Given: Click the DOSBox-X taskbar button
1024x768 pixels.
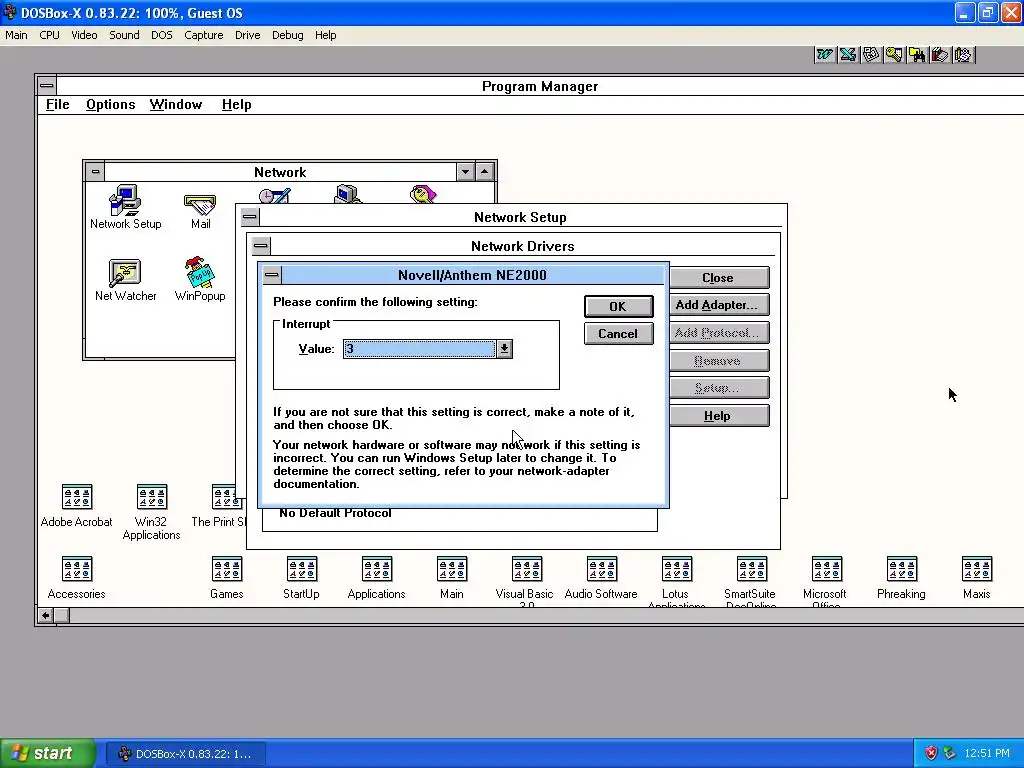Looking at the screenshot, I should point(186,754).
